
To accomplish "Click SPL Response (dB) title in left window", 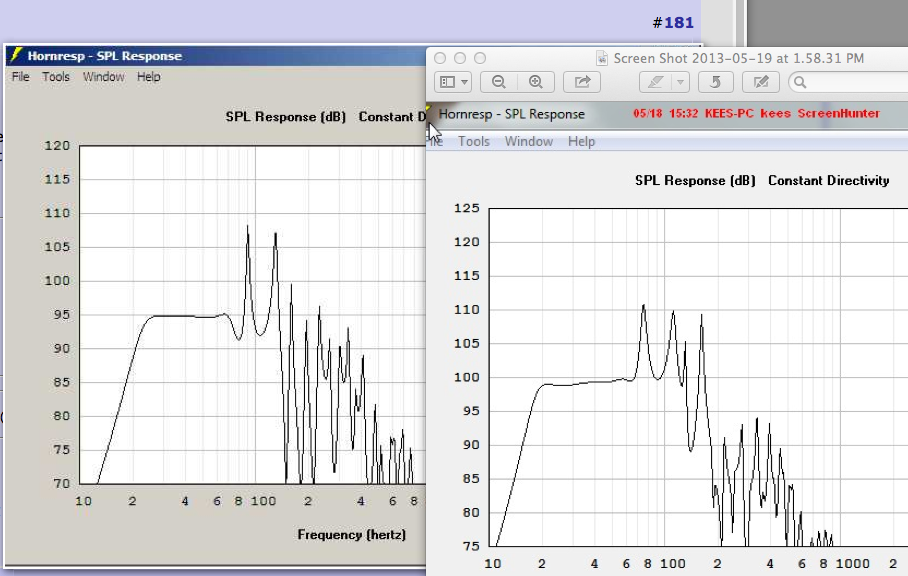I will (285, 116).
